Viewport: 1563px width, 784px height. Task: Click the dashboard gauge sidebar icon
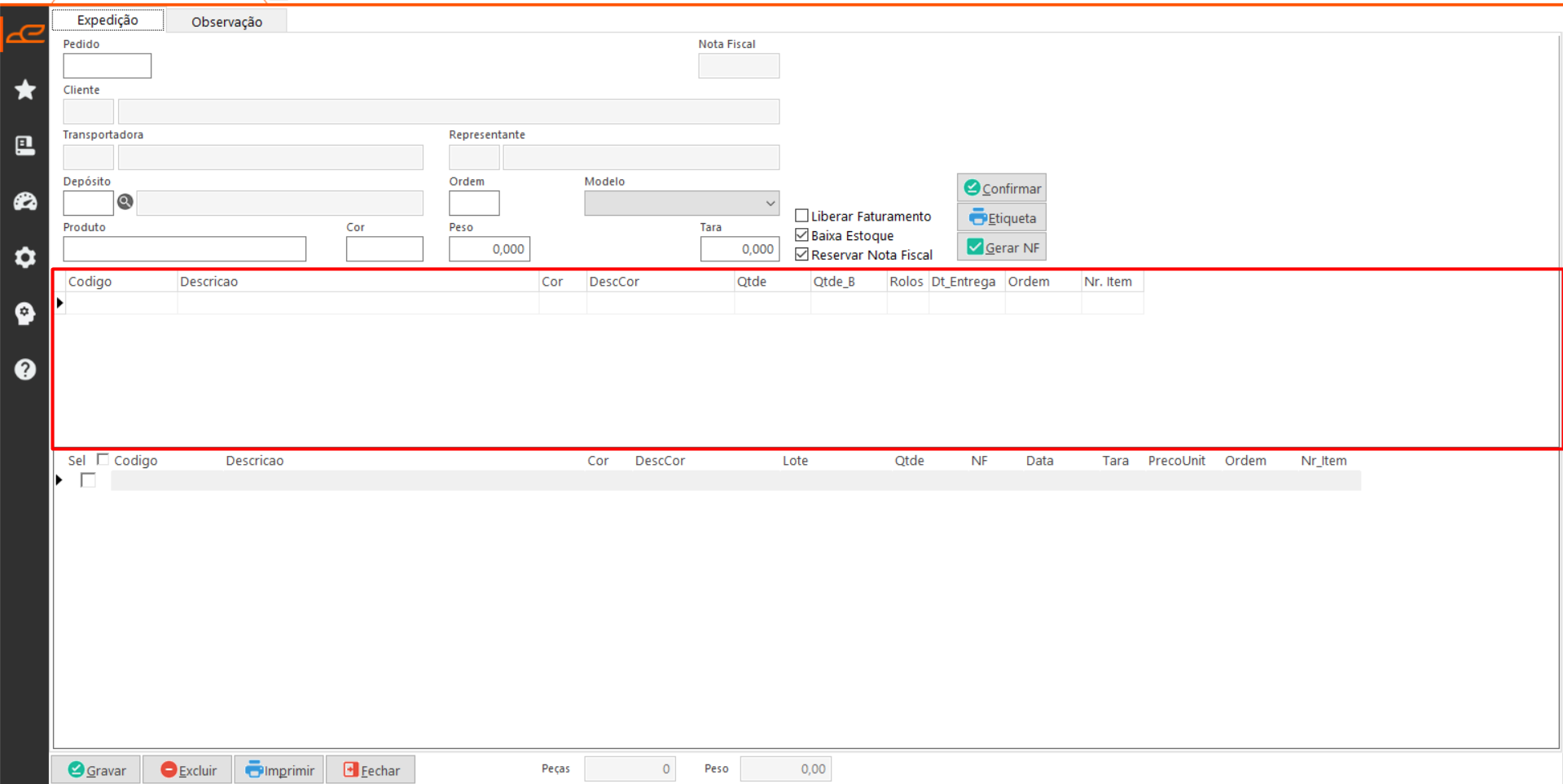point(25,201)
